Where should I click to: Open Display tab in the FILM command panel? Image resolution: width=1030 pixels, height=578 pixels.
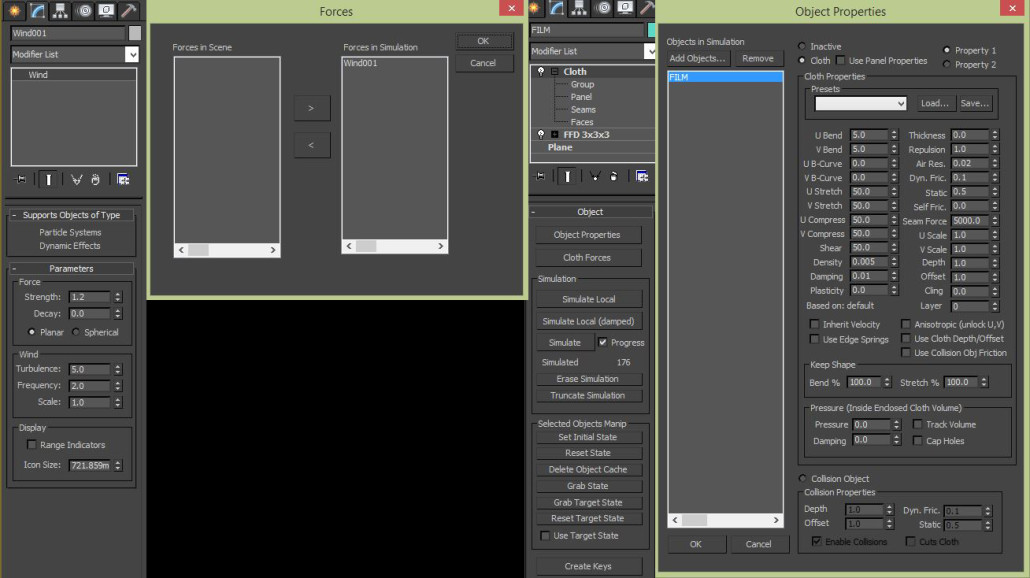625,9
